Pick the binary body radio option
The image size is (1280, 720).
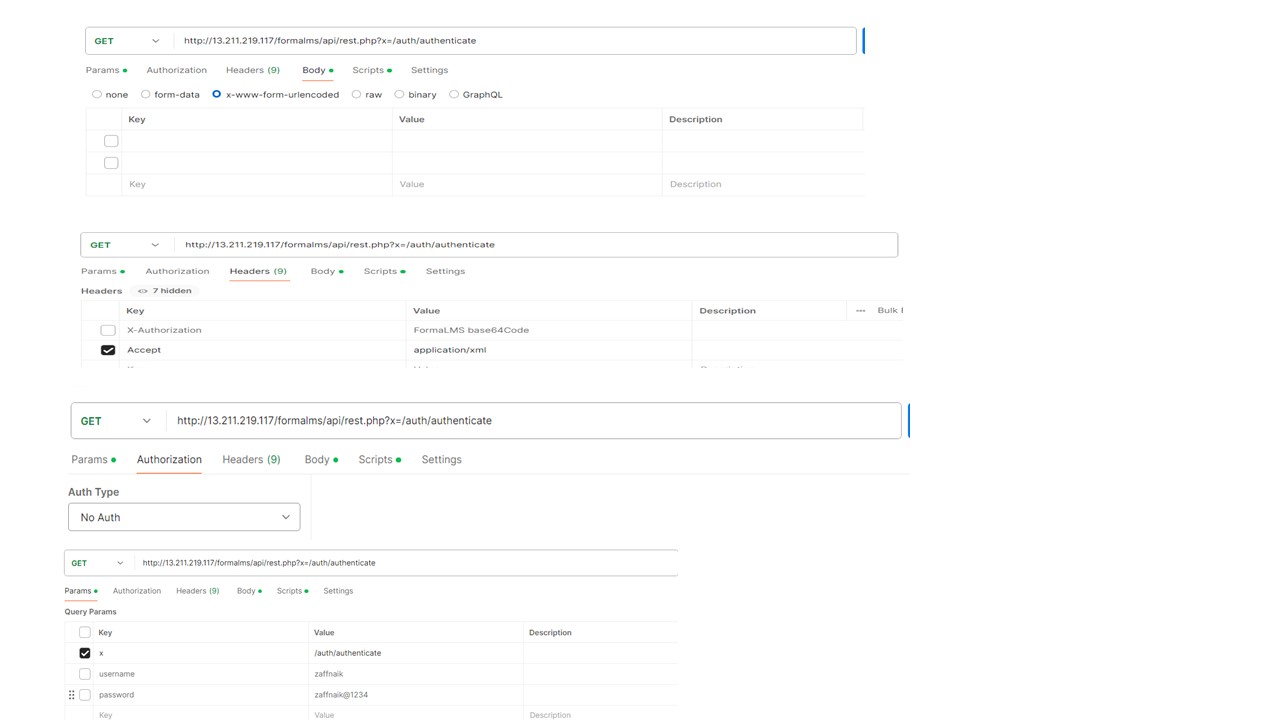tap(399, 95)
